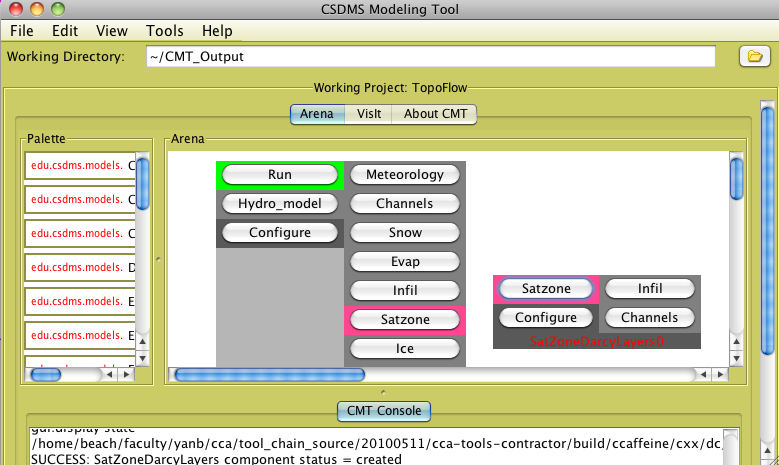Select the first edu.csdms.models palette item
The height and width of the screenshot is (465, 779).
80,165
